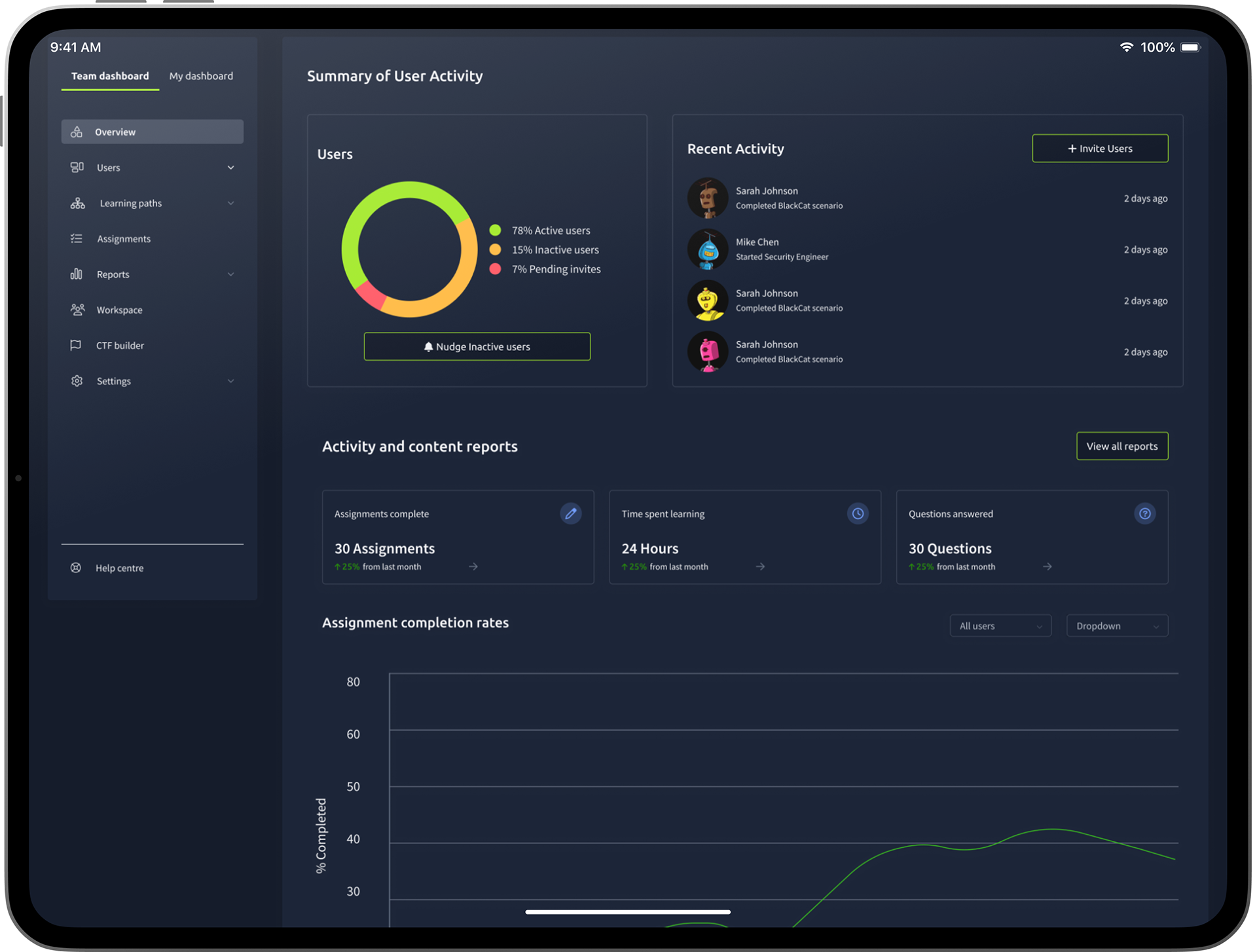Viewport: 1257px width, 952px height.
Task: Click '15% Inactive users' legend text
Action: 555,250
